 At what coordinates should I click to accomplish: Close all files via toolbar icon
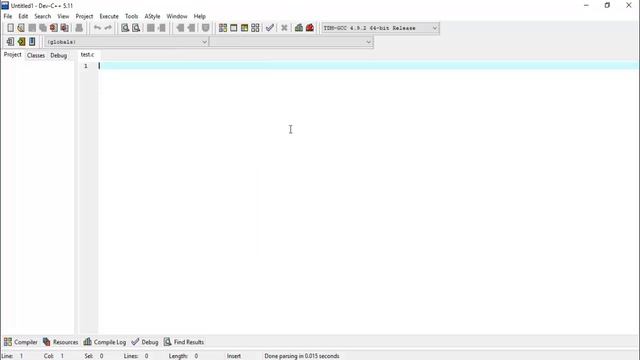(64, 28)
